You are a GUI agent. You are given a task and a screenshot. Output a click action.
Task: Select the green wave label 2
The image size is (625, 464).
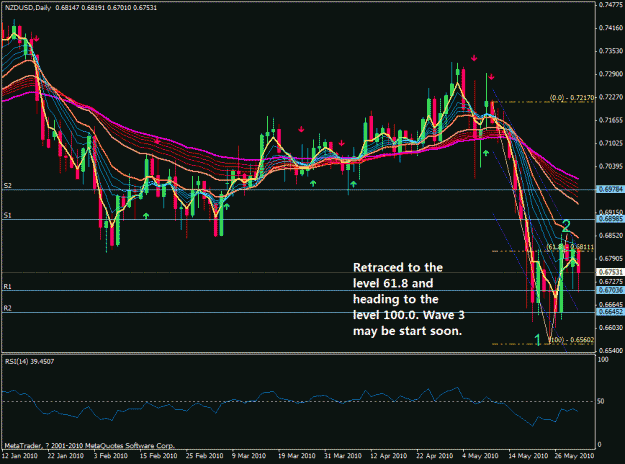click(x=566, y=226)
